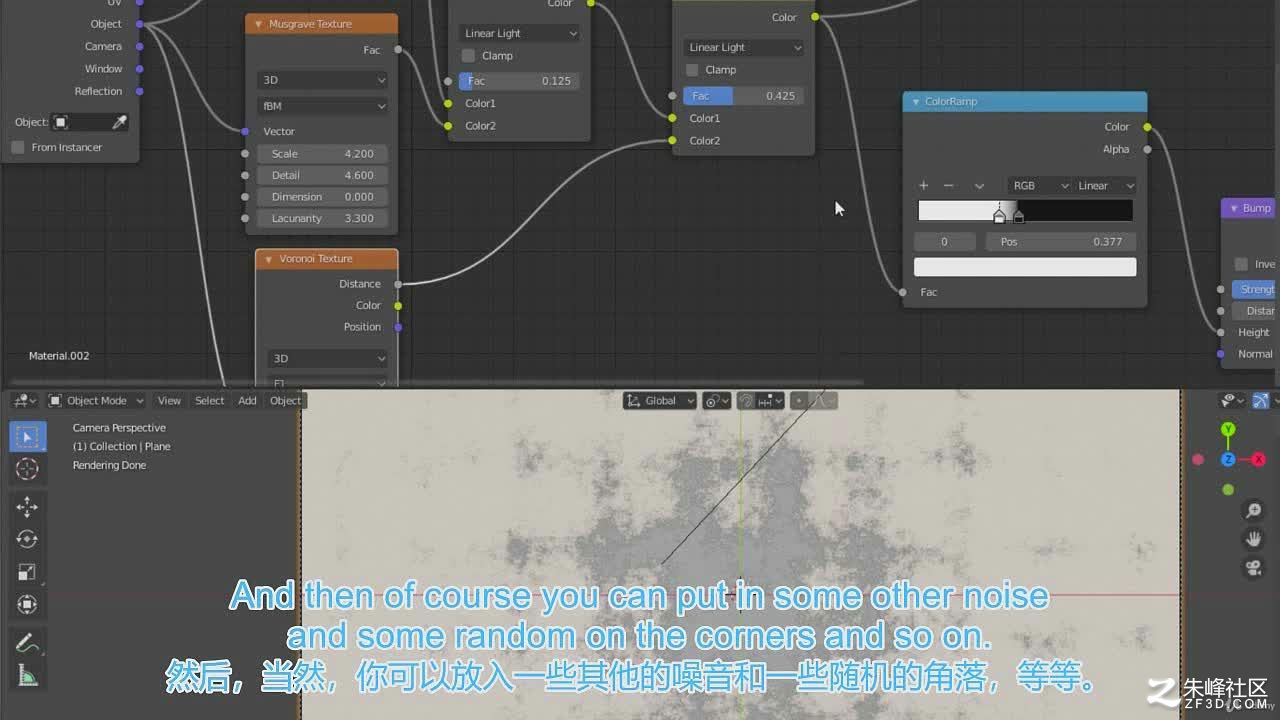Click the Bump Strength field
This screenshot has width=1280, height=720.
coord(1255,289)
